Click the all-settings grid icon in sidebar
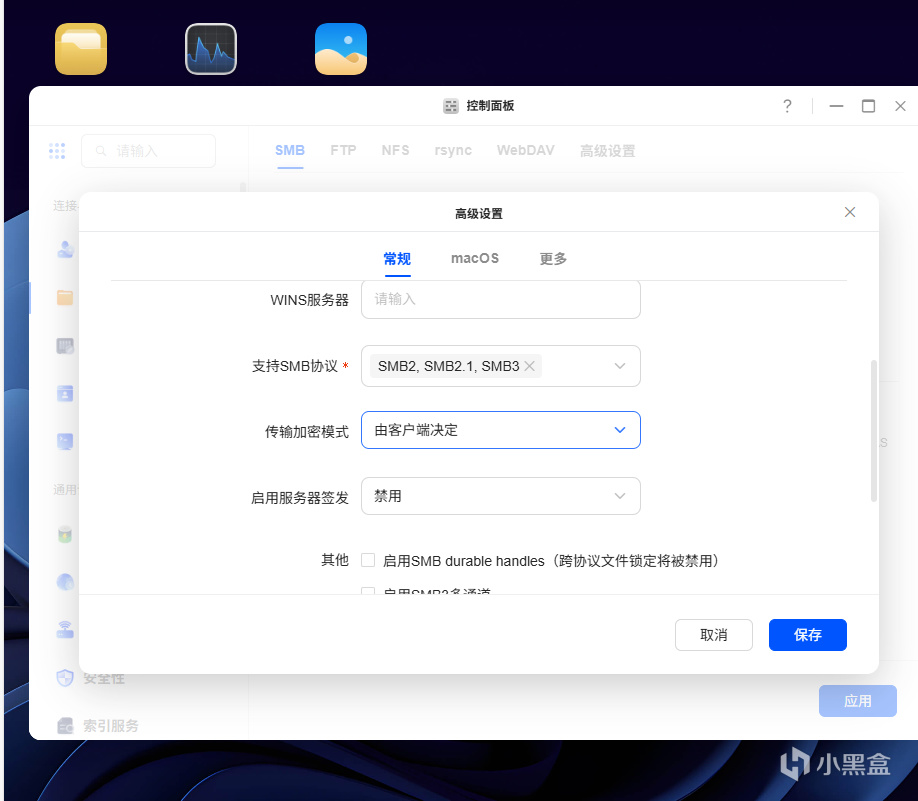This screenshot has height=801, width=918. point(57,151)
